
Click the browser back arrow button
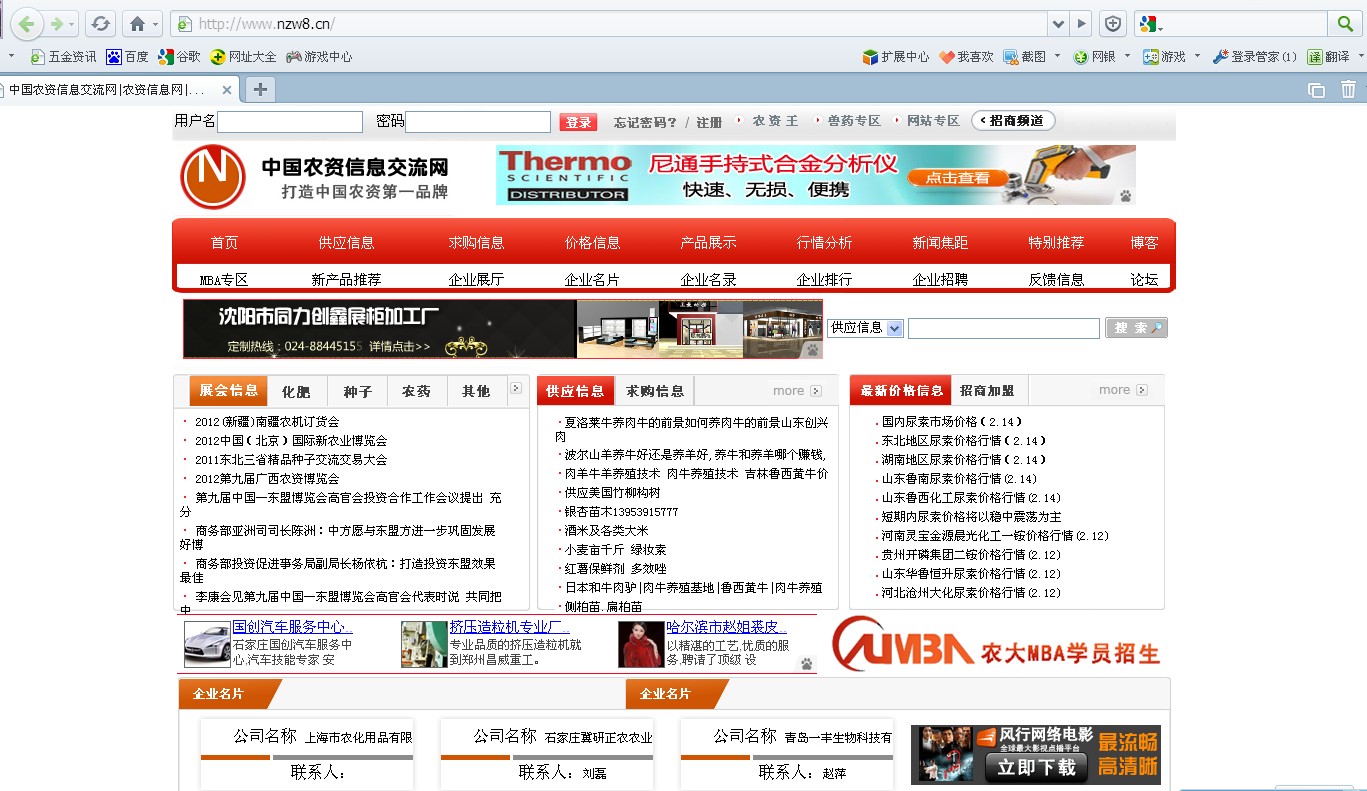pos(25,23)
